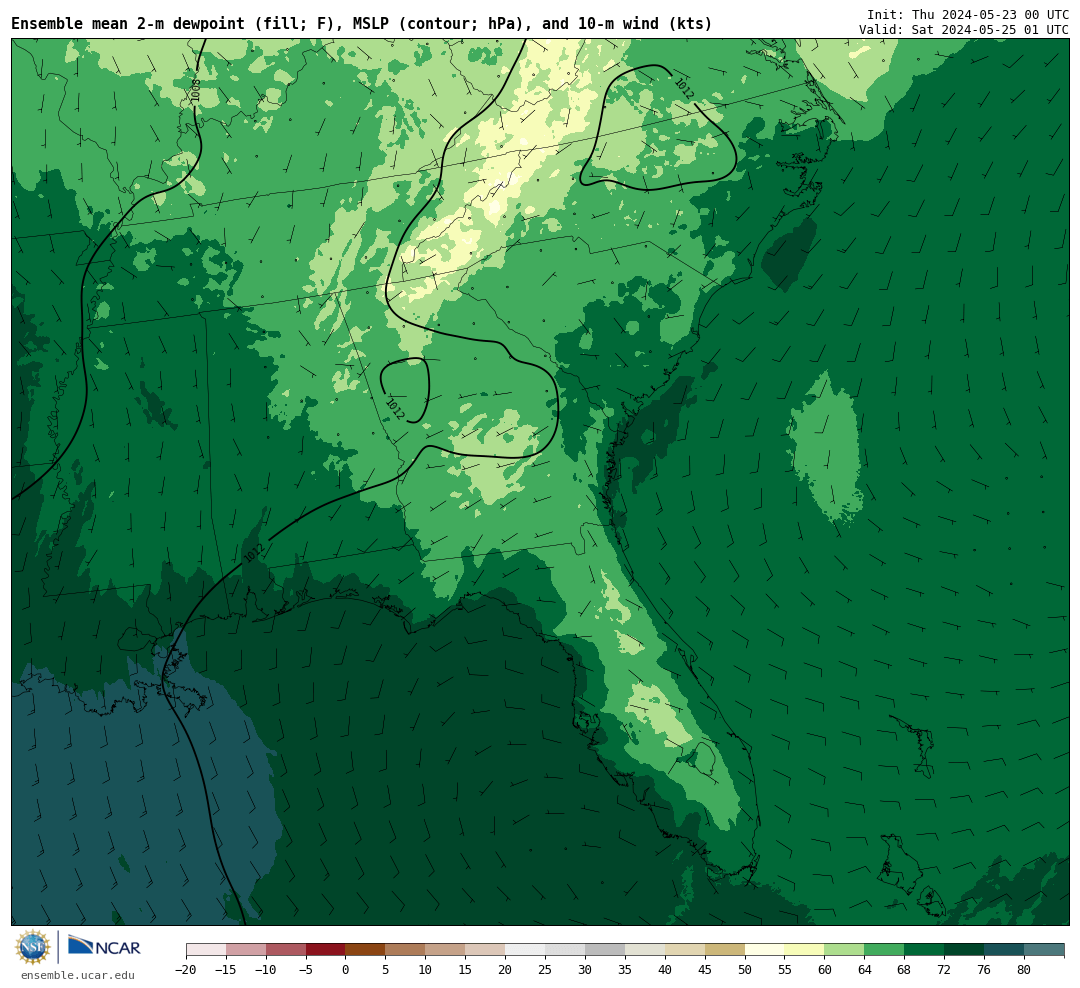Screen dimensions: 1080x988
Task: Pick the dark red swatch between -5 and 0
Action: coord(326,950)
